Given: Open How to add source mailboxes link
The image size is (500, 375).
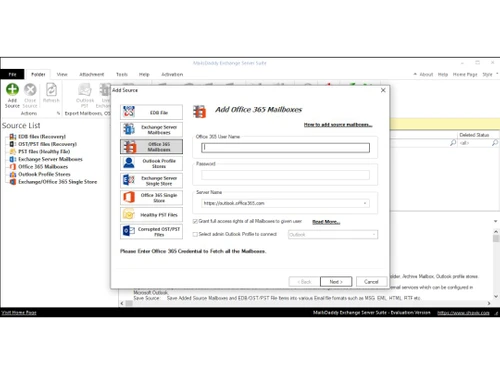Looking at the screenshot, I should pyautogui.click(x=338, y=125).
